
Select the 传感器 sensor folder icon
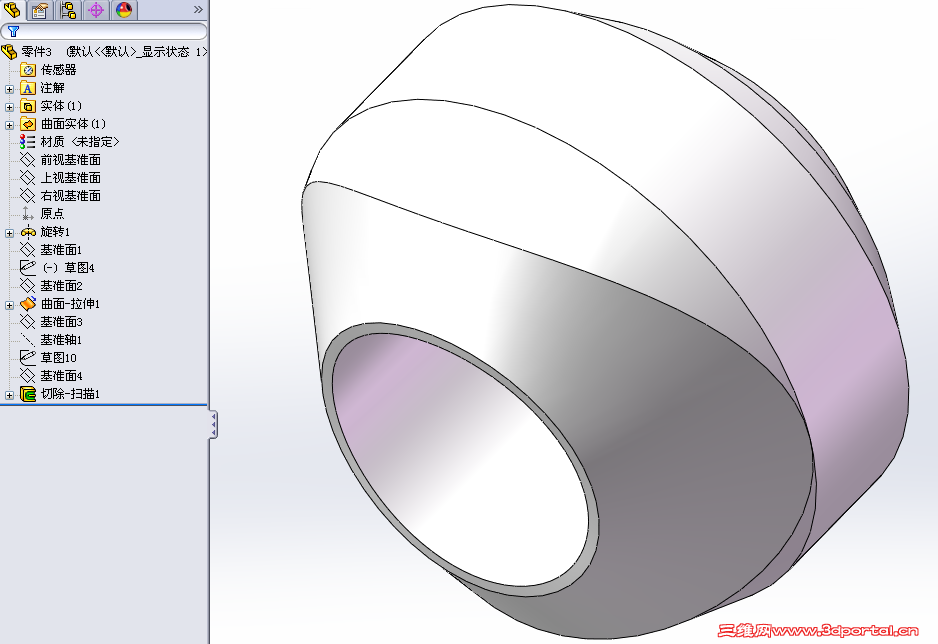coord(28,70)
